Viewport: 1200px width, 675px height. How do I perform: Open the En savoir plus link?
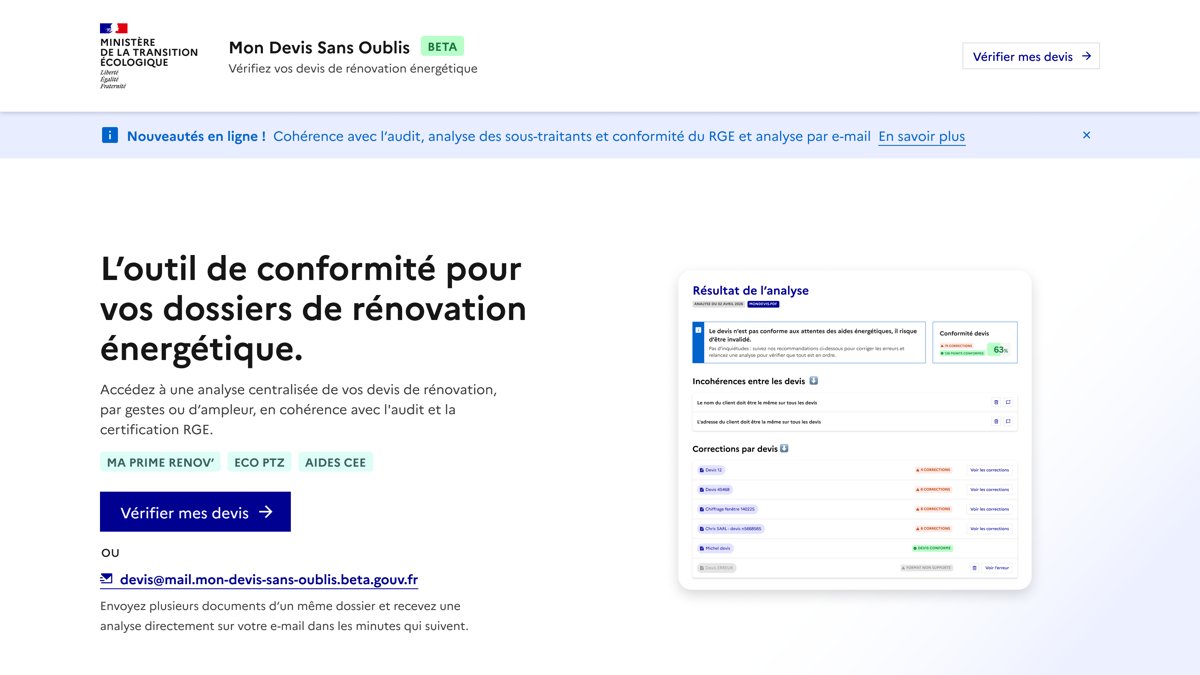tap(922, 136)
